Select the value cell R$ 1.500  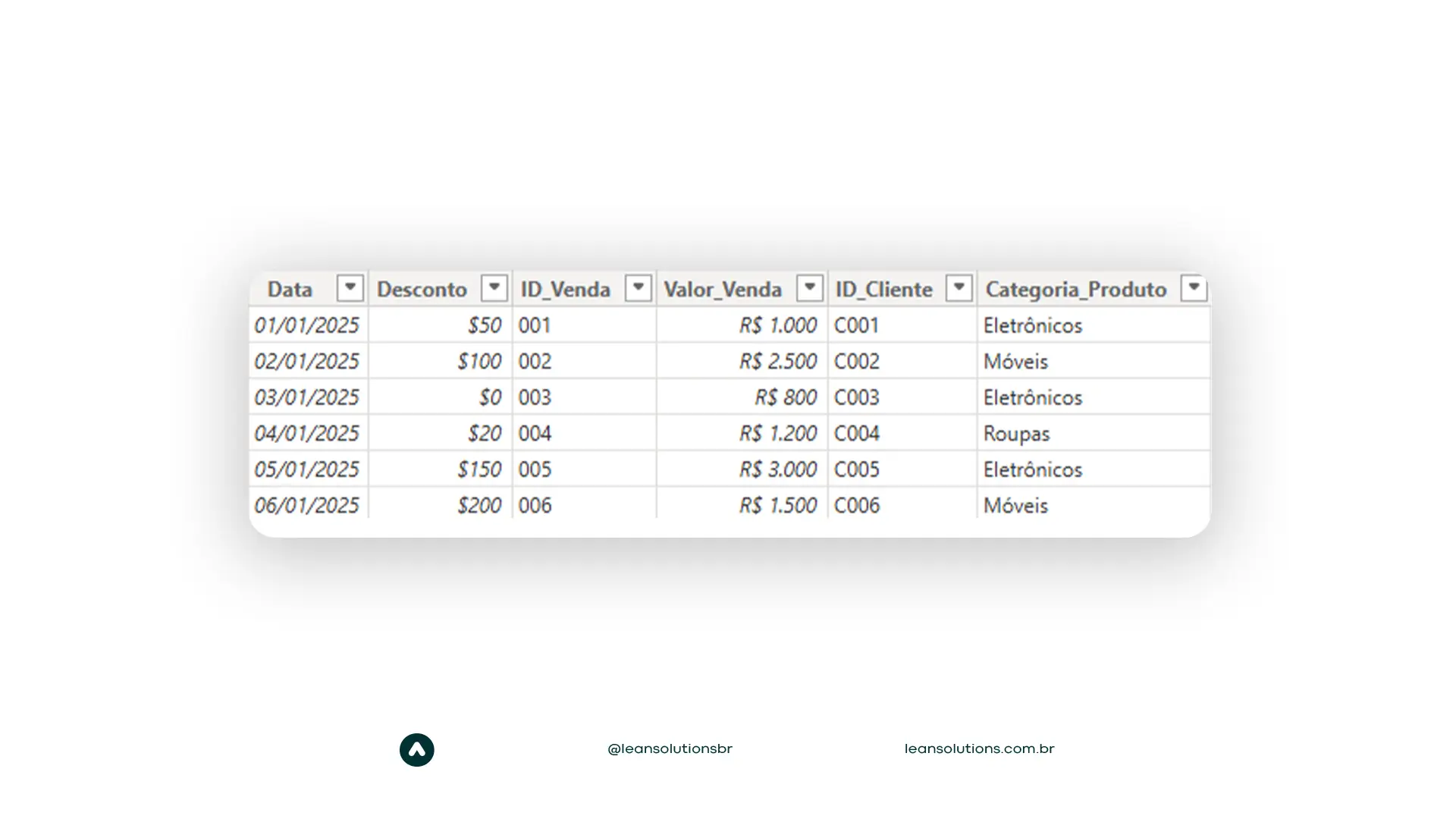[x=742, y=504]
